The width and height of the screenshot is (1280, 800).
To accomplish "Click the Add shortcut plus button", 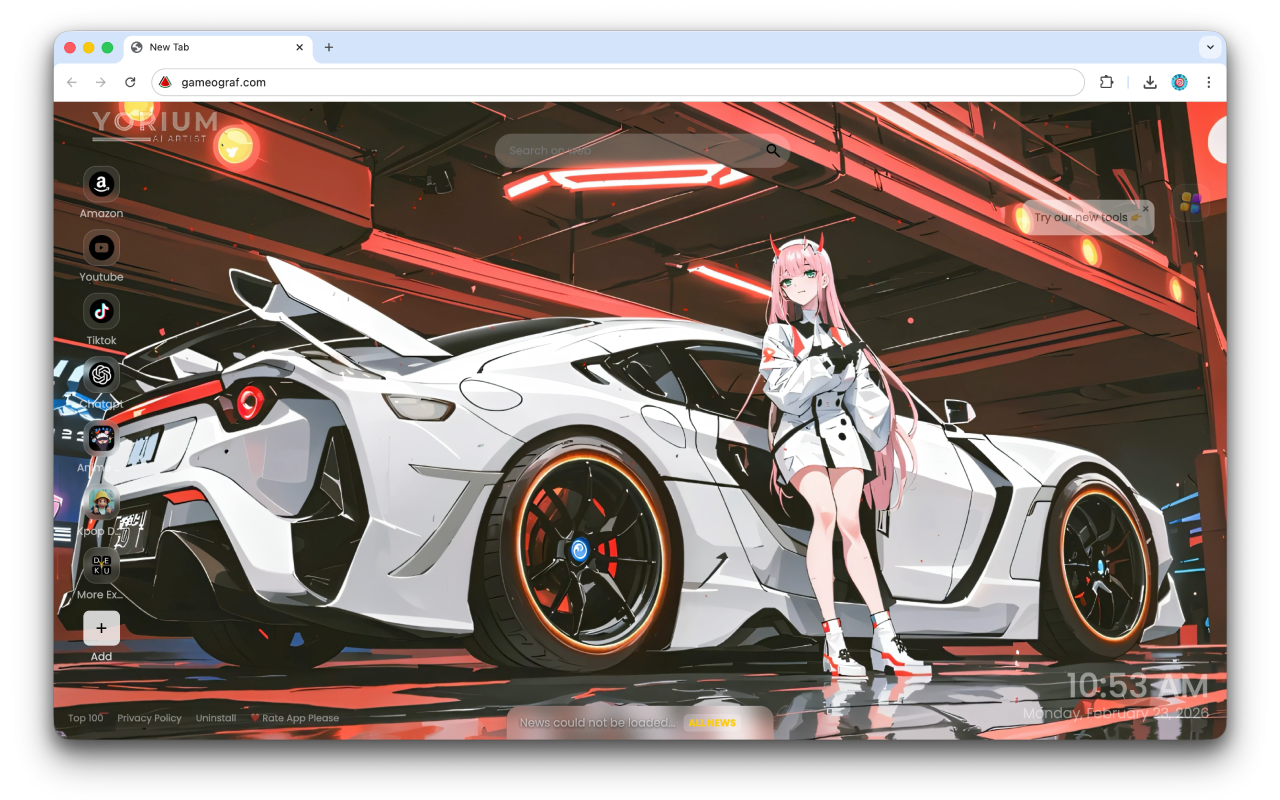I will [x=101, y=628].
